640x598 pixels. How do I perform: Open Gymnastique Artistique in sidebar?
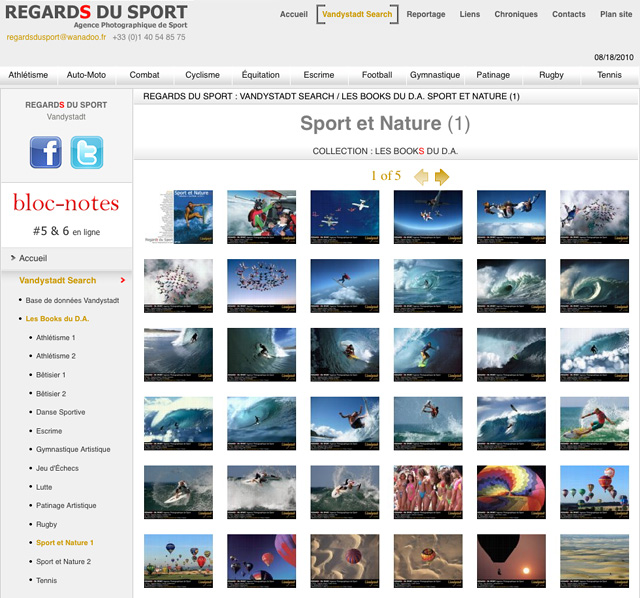(73, 449)
